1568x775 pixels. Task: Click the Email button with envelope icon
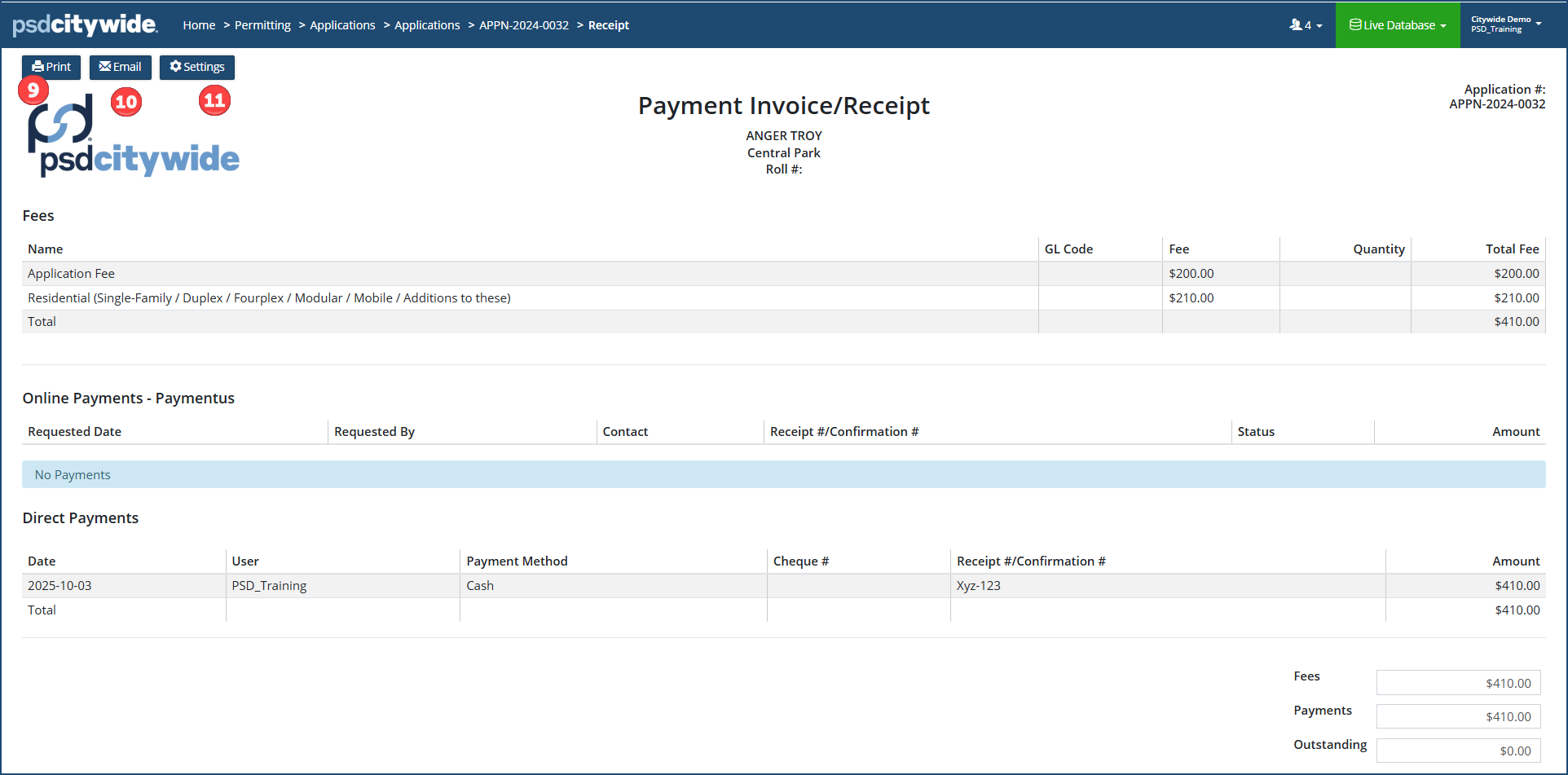[121, 67]
